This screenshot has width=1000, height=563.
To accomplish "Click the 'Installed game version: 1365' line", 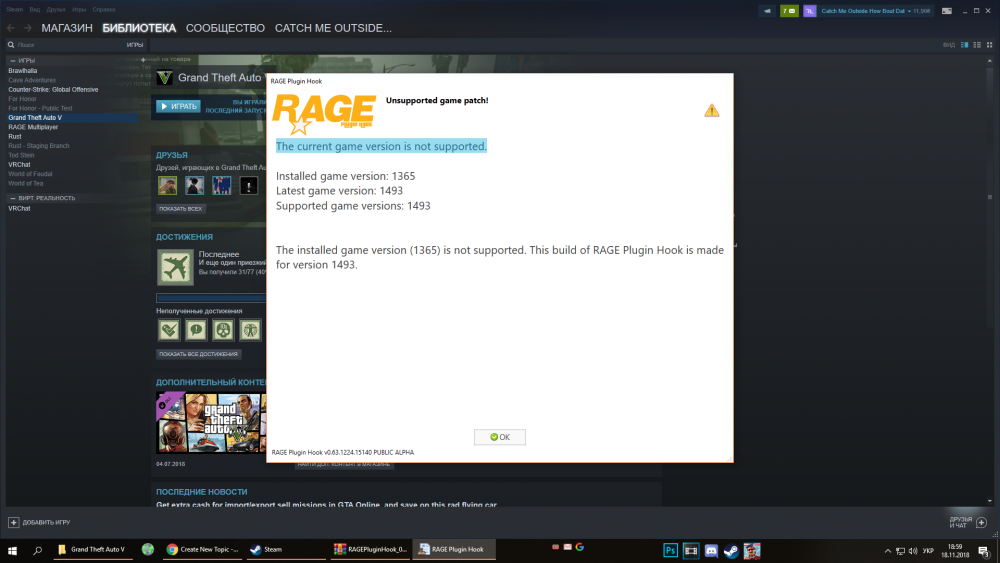I will pyautogui.click(x=345, y=176).
